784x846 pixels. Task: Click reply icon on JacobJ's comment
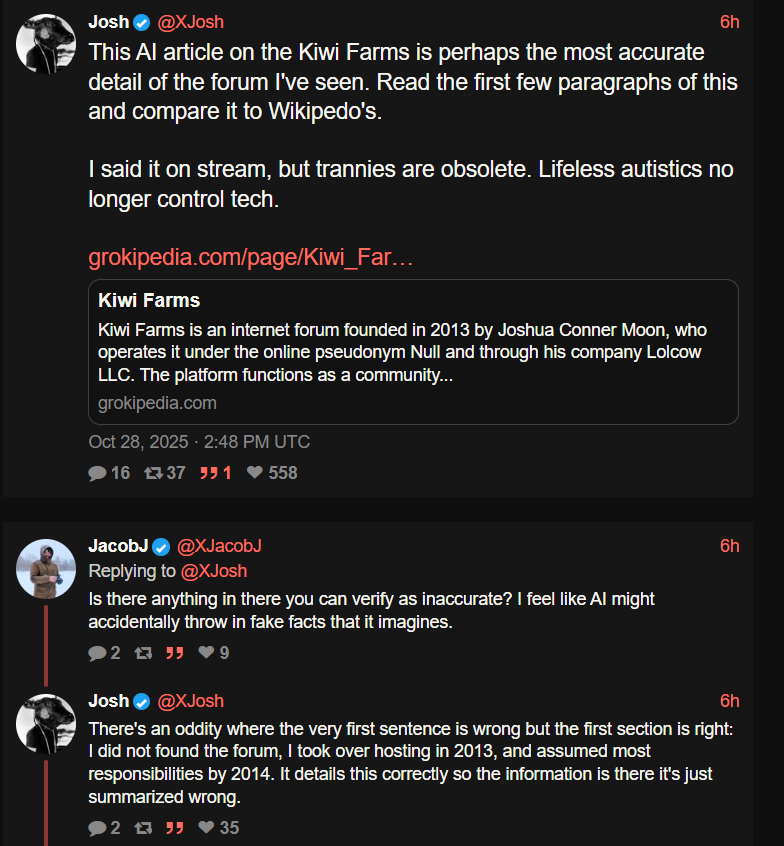click(x=97, y=653)
